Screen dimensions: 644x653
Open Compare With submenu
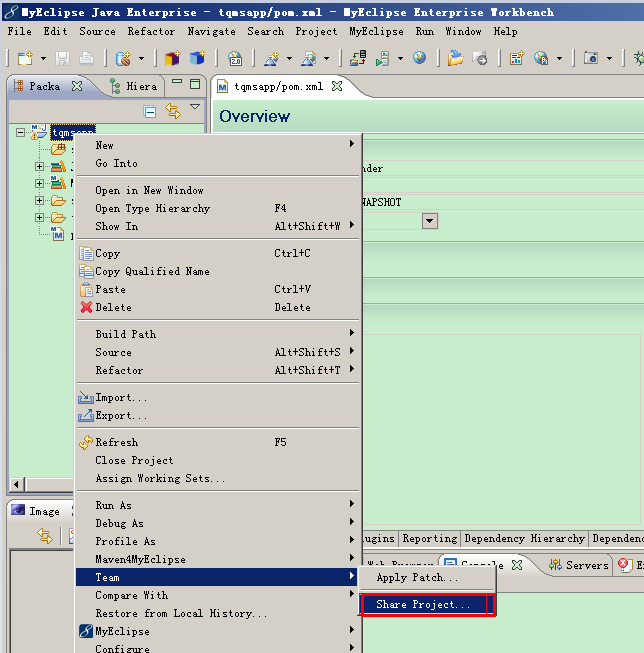click(x=217, y=595)
